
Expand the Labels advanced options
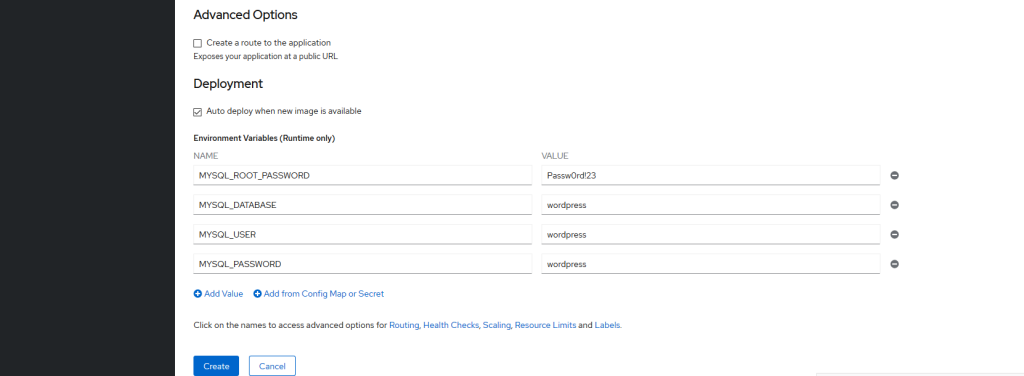pyautogui.click(x=608, y=324)
